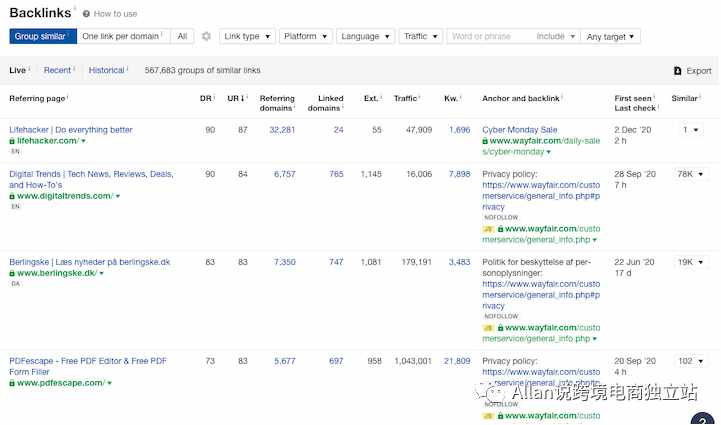Sort by Kw. column header

(451, 98)
